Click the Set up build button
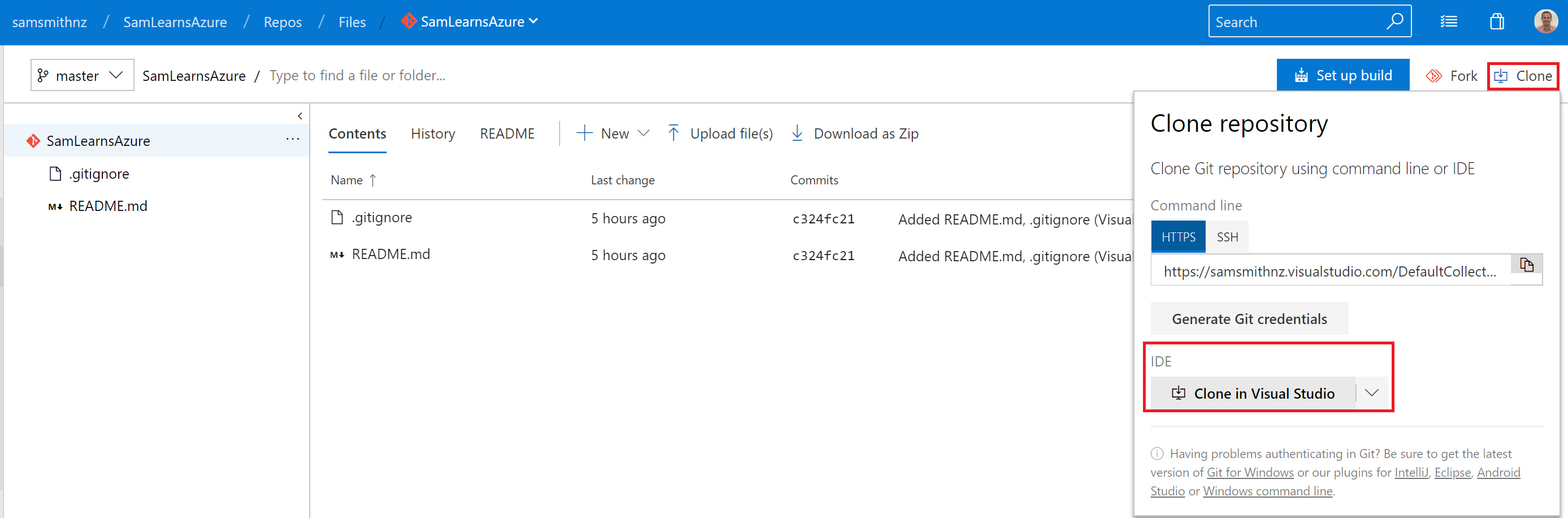Image resolution: width=1568 pixels, height=518 pixels. pyautogui.click(x=1342, y=75)
